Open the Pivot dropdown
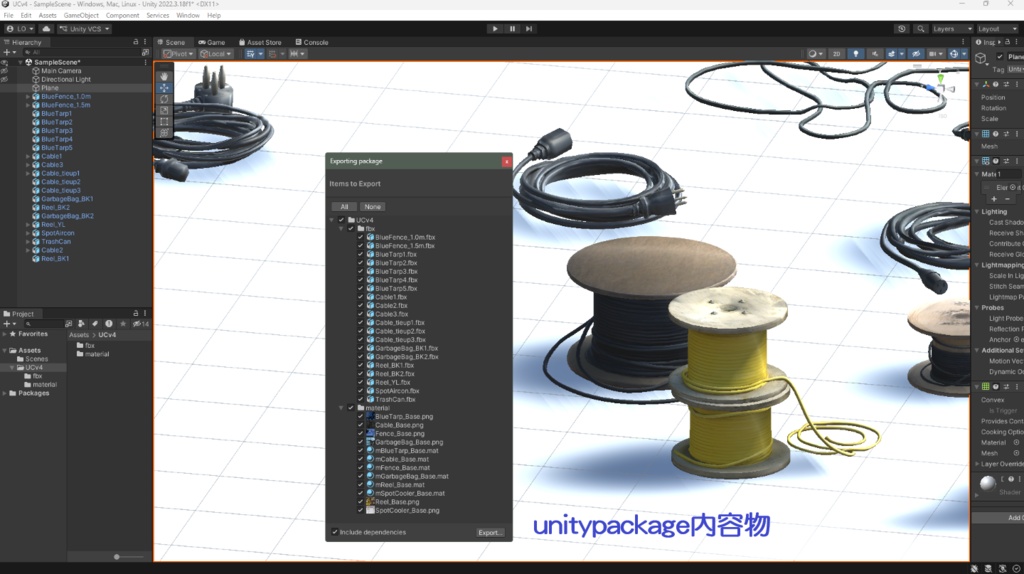Screen dimensions: 1024x574 [x=178, y=54]
